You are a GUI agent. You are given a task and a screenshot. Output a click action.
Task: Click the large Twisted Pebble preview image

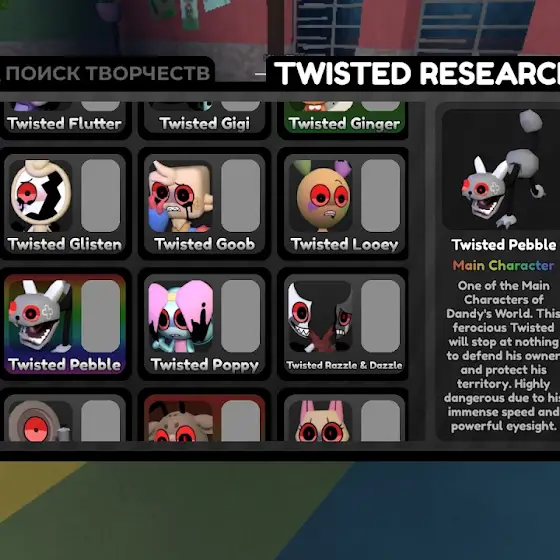point(501,170)
